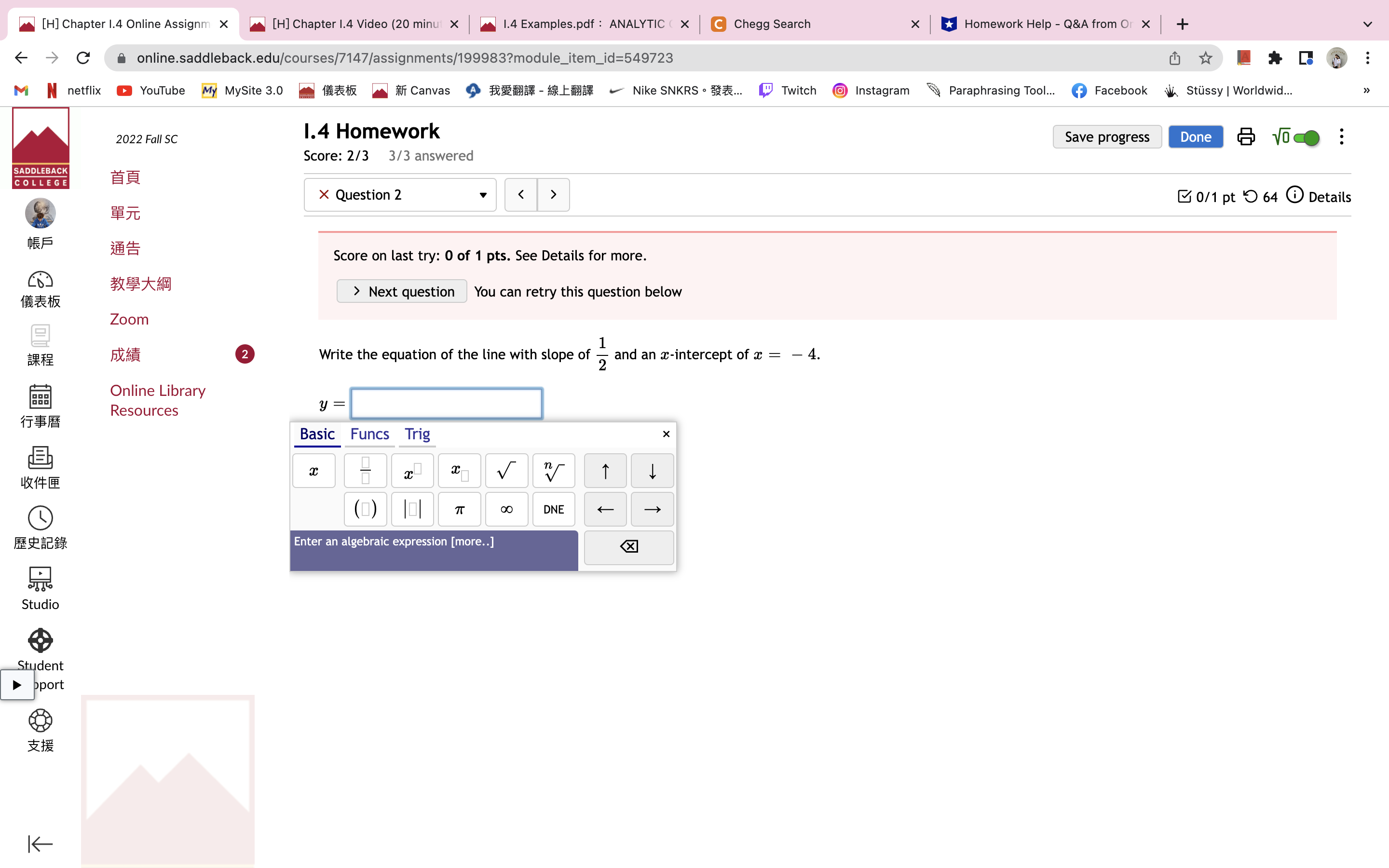
Task: Insert the DNE button from the keypad
Action: pos(553,509)
